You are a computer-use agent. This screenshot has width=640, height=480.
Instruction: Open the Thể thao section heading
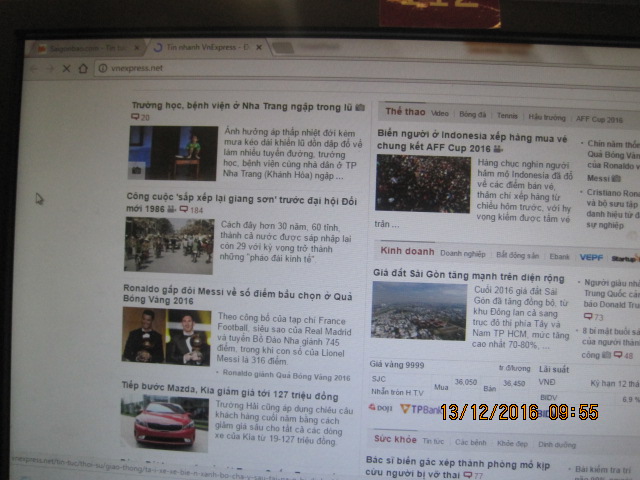pyautogui.click(x=405, y=111)
